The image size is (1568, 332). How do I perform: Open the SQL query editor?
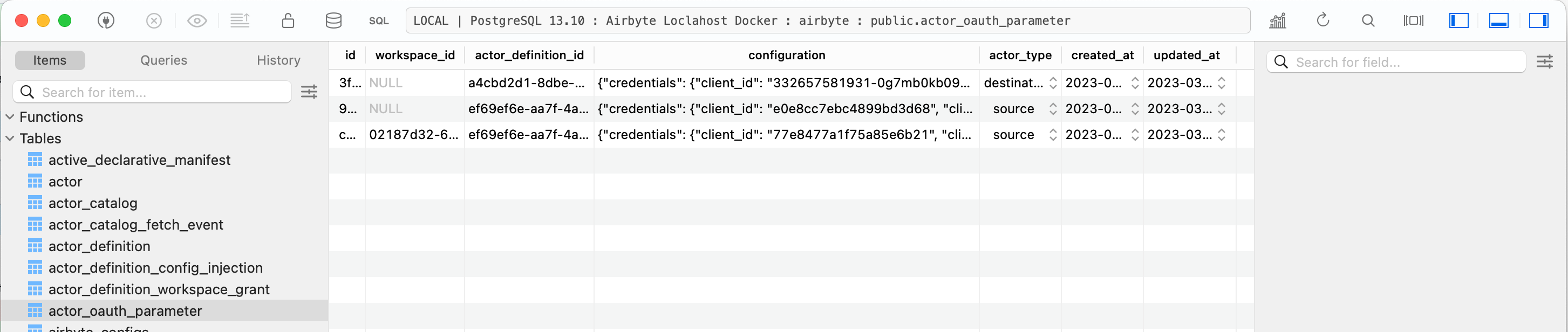coord(379,20)
